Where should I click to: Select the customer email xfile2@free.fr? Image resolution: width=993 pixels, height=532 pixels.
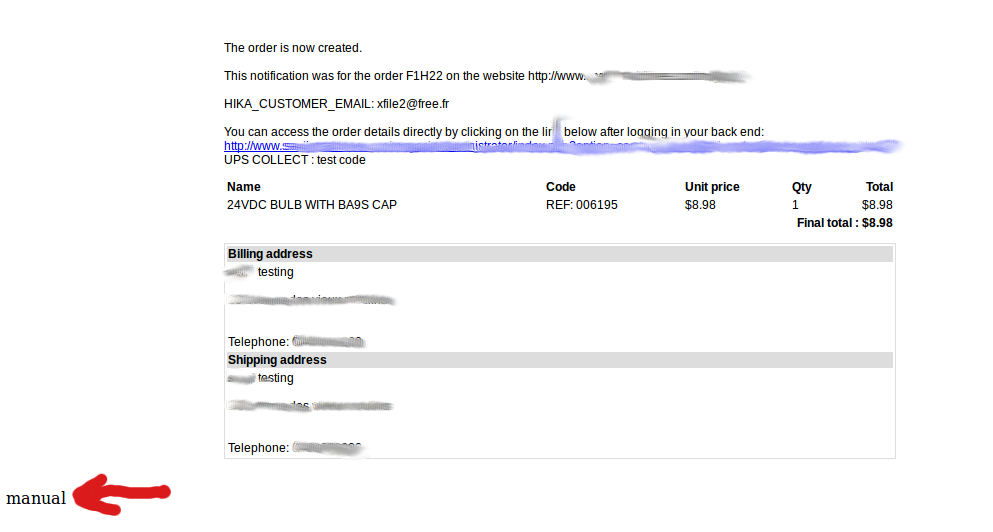(x=413, y=104)
